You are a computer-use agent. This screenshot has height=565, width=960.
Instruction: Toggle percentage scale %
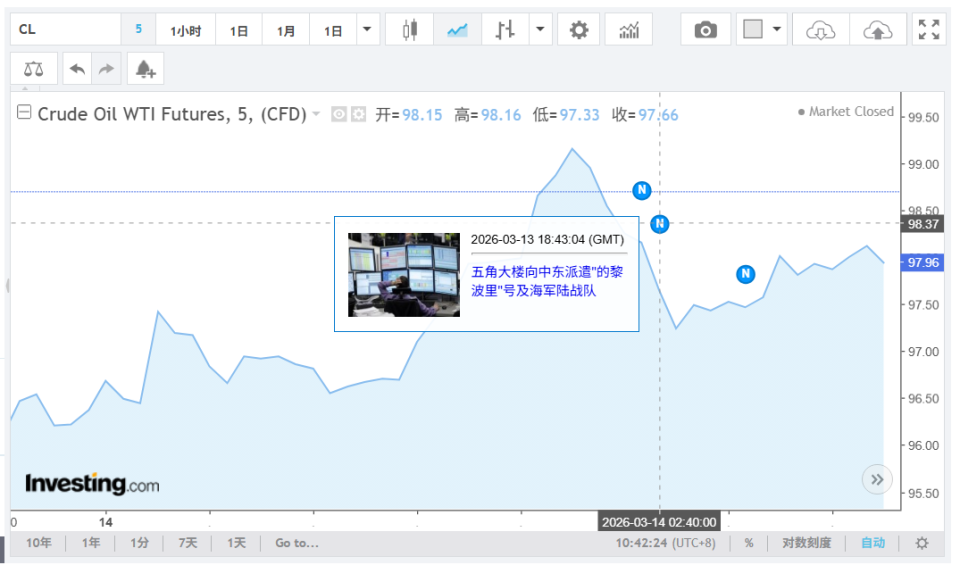749,543
